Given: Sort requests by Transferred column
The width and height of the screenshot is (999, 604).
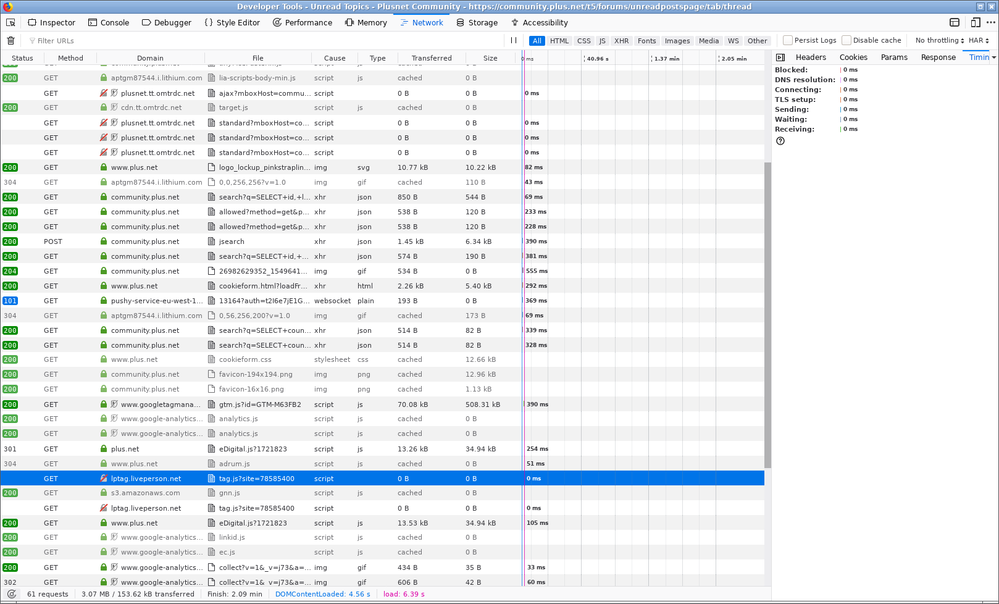Looking at the screenshot, I should pyautogui.click(x=431, y=58).
